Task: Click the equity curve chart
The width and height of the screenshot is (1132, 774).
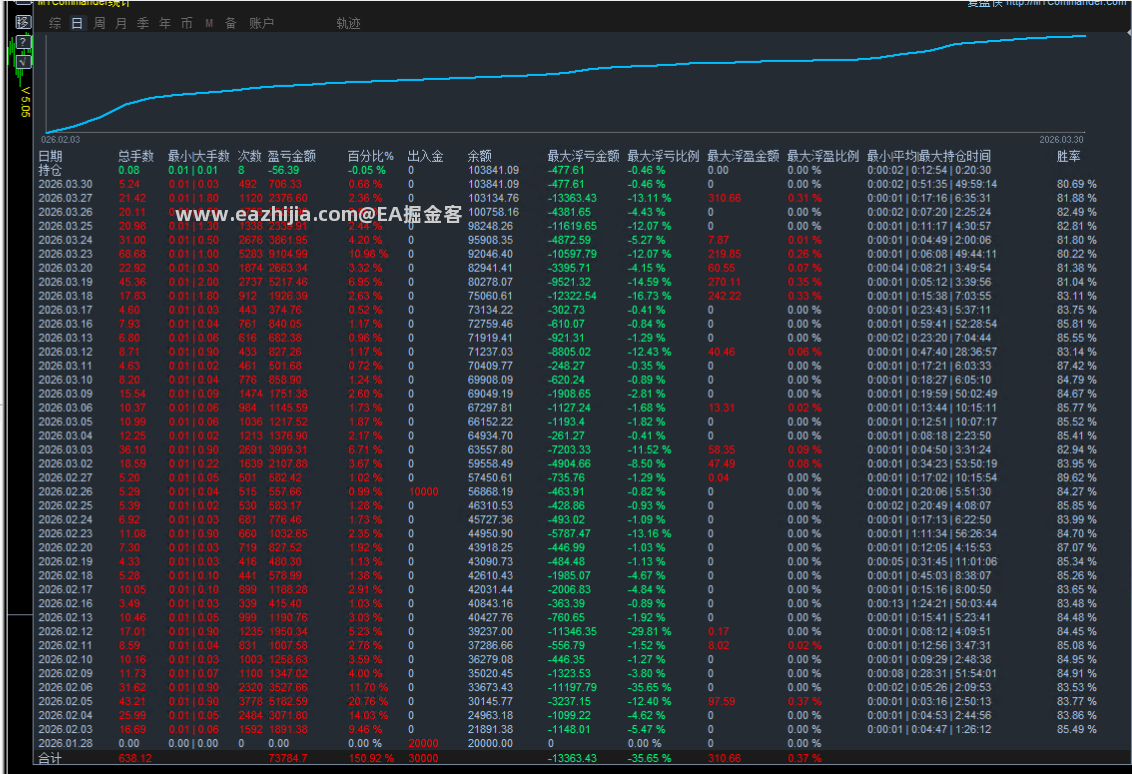Action: [x=565, y=83]
